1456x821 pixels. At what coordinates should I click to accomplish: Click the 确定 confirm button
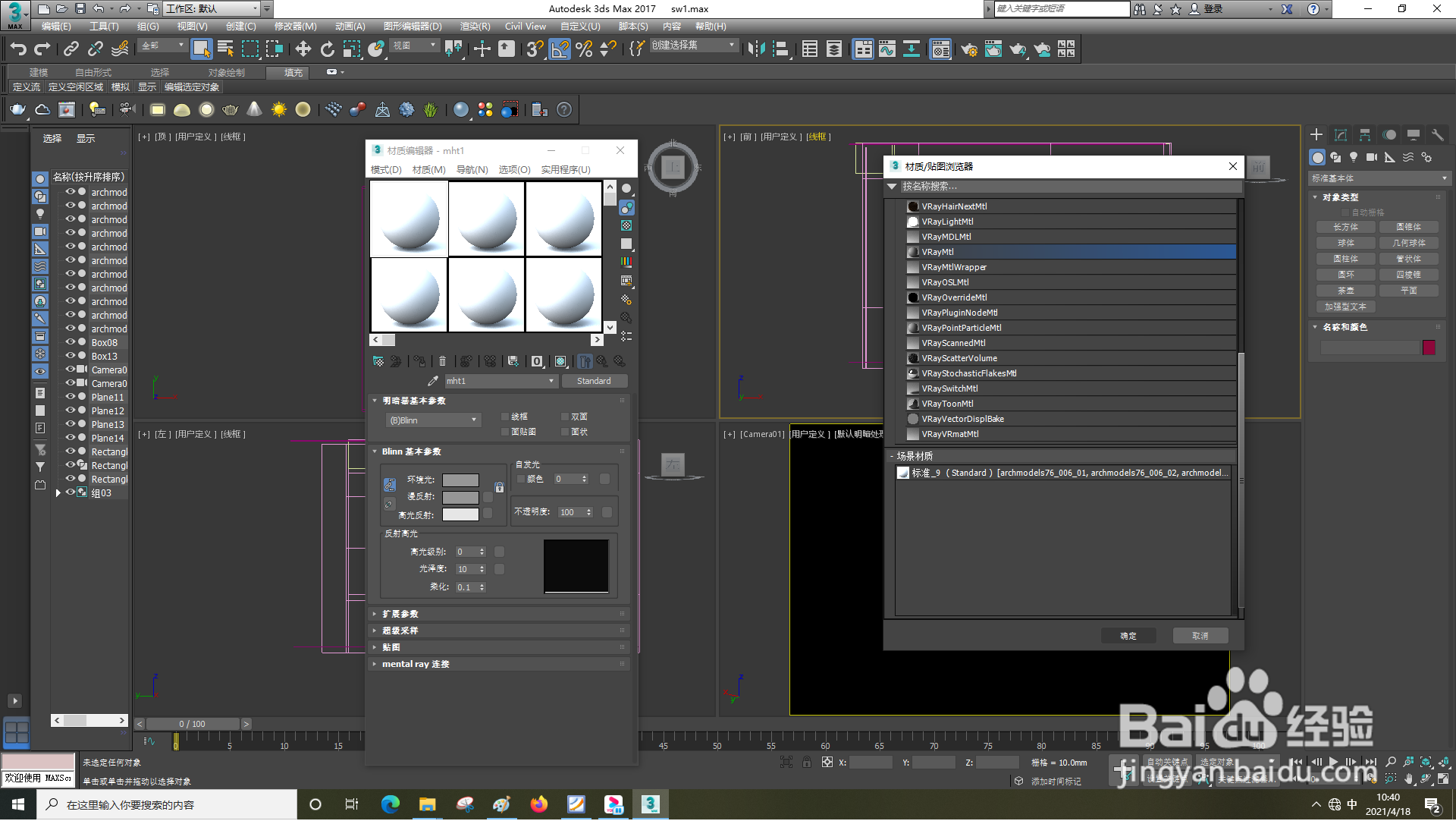pyautogui.click(x=1128, y=637)
